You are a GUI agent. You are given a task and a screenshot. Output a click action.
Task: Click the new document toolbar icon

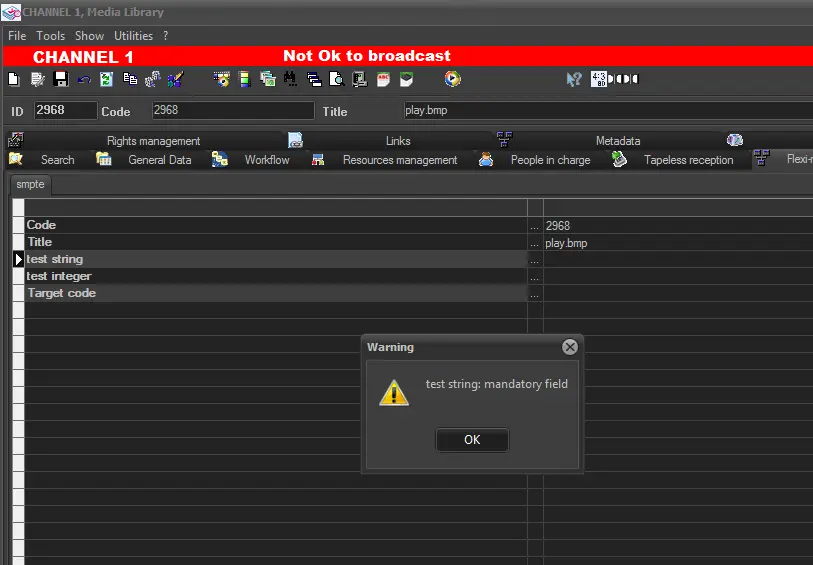(x=14, y=79)
